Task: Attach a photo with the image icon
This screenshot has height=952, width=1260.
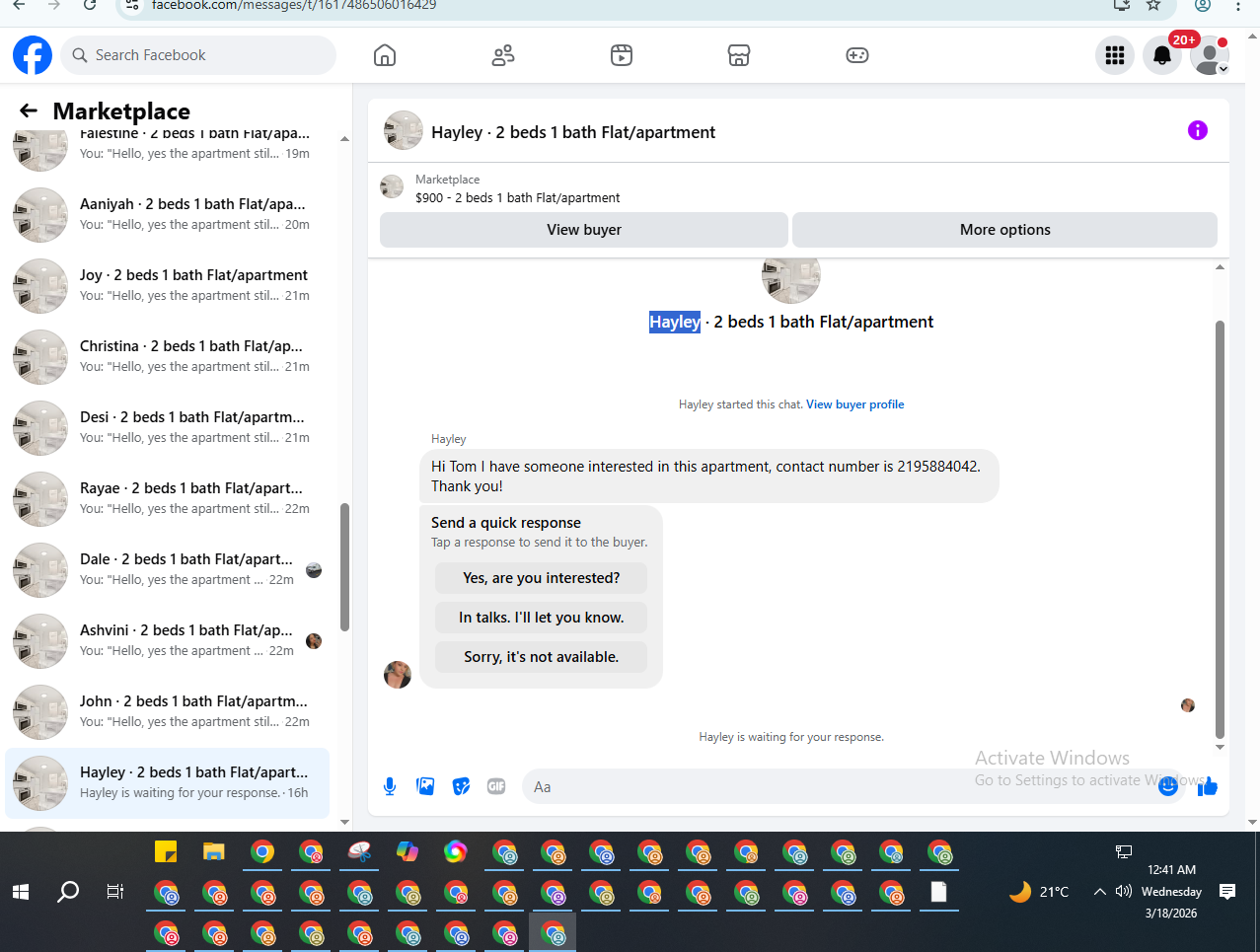Action: tap(425, 786)
